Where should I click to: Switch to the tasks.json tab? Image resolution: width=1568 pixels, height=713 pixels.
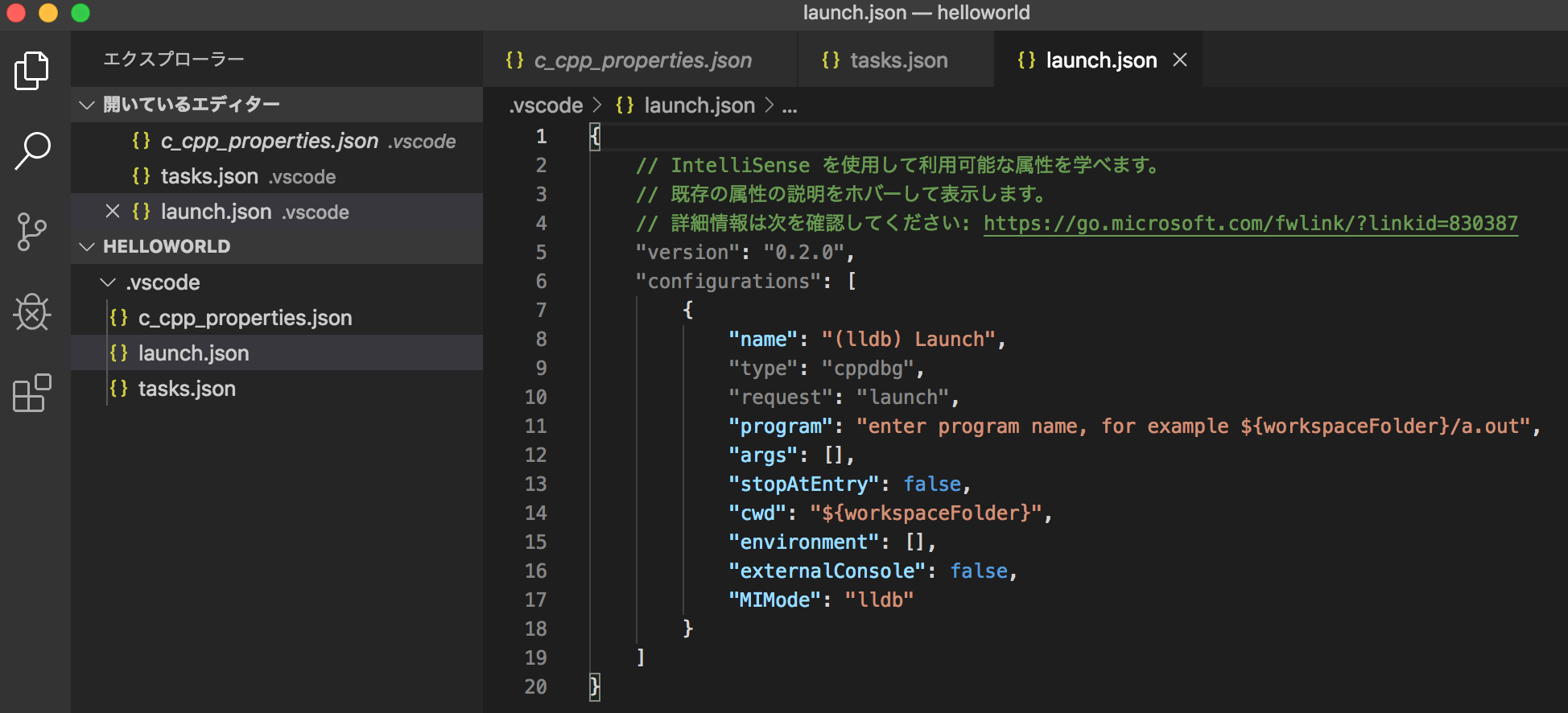pos(896,60)
